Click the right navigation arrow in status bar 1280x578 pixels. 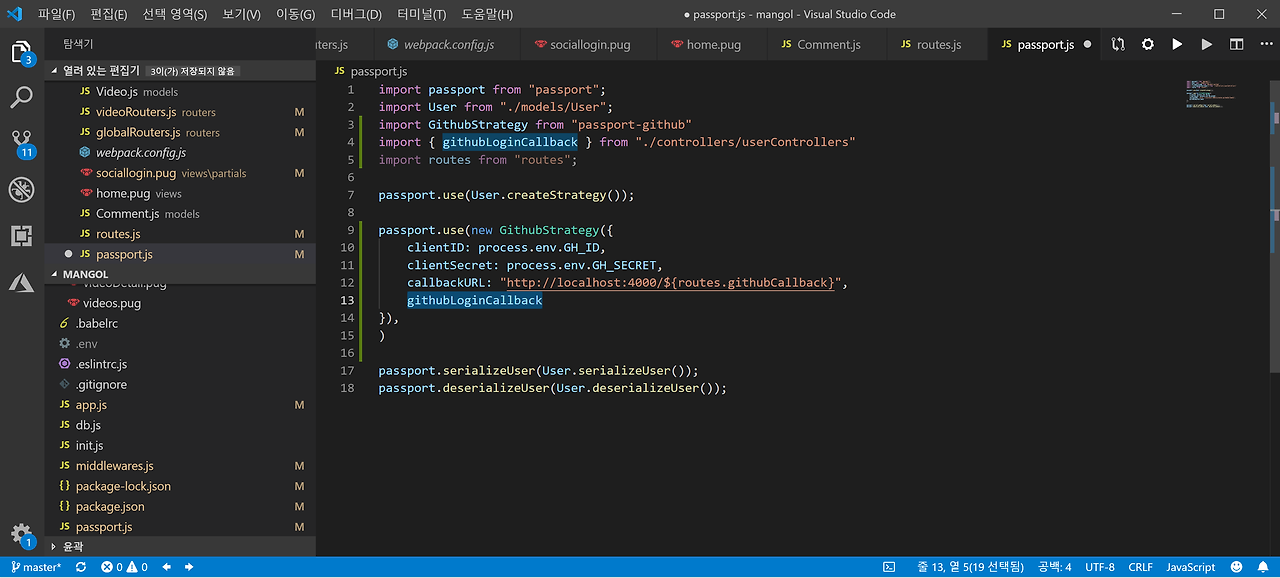pyautogui.click(x=189, y=567)
